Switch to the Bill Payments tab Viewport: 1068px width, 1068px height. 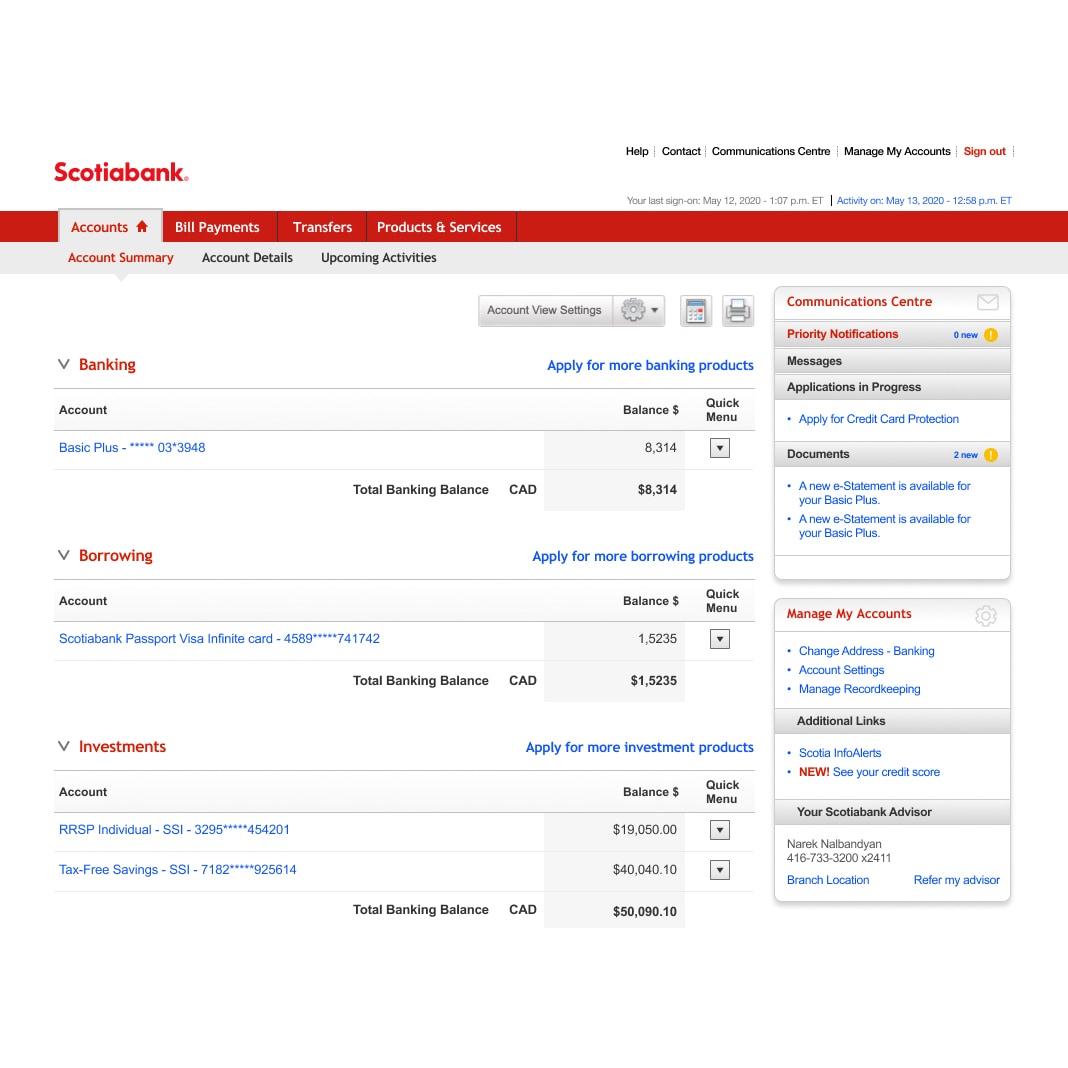point(218,227)
